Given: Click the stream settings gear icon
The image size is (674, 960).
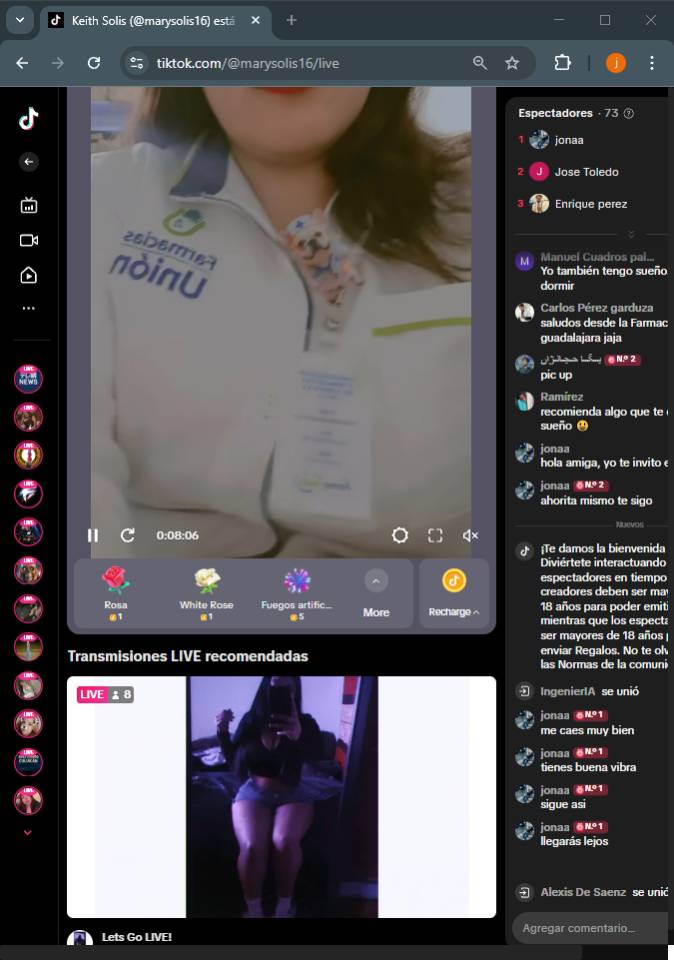Looking at the screenshot, I should (x=400, y=535).
